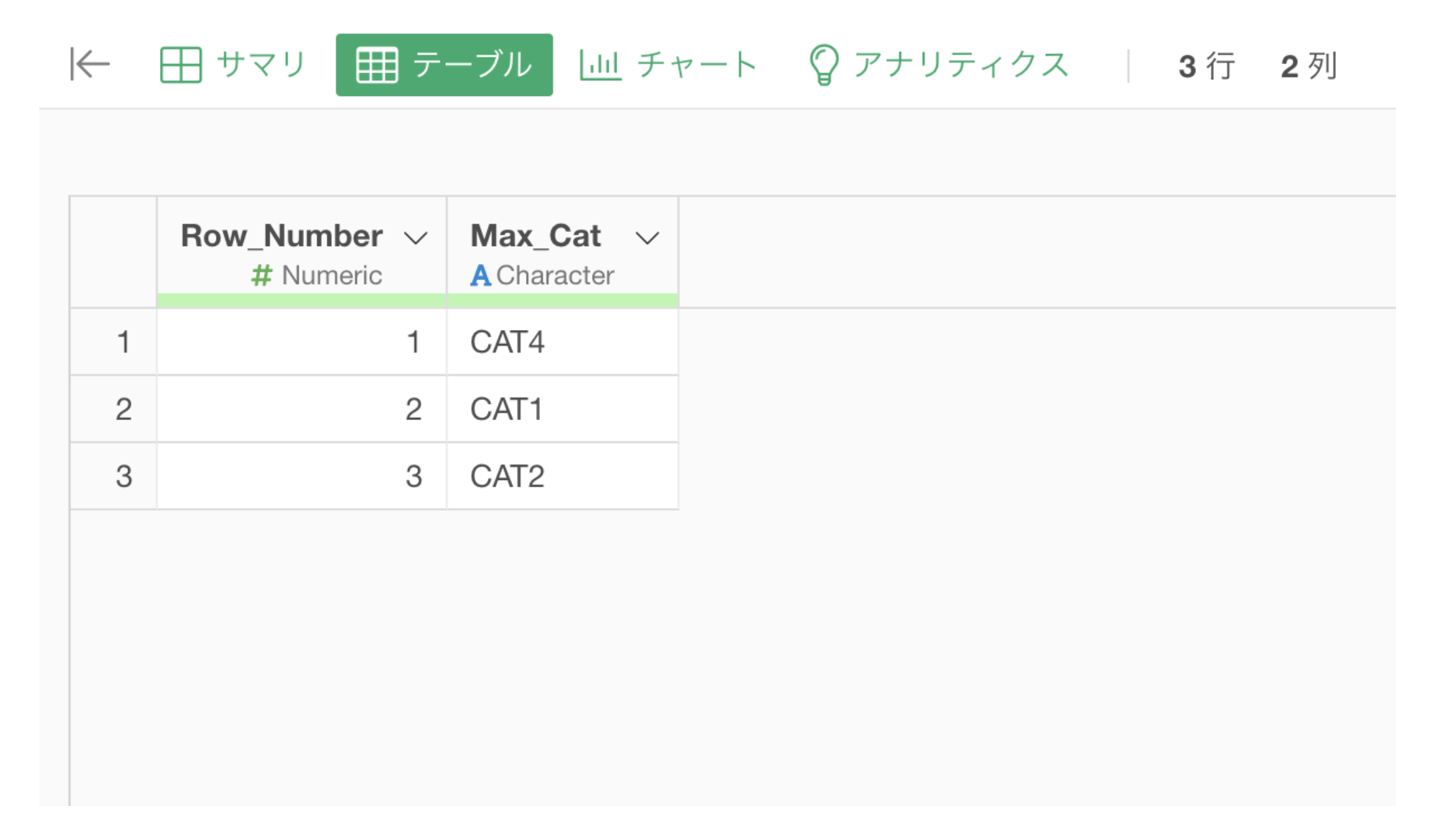
Task: Click the green bar under Row_Number
Action: click(x=301, y=300)
